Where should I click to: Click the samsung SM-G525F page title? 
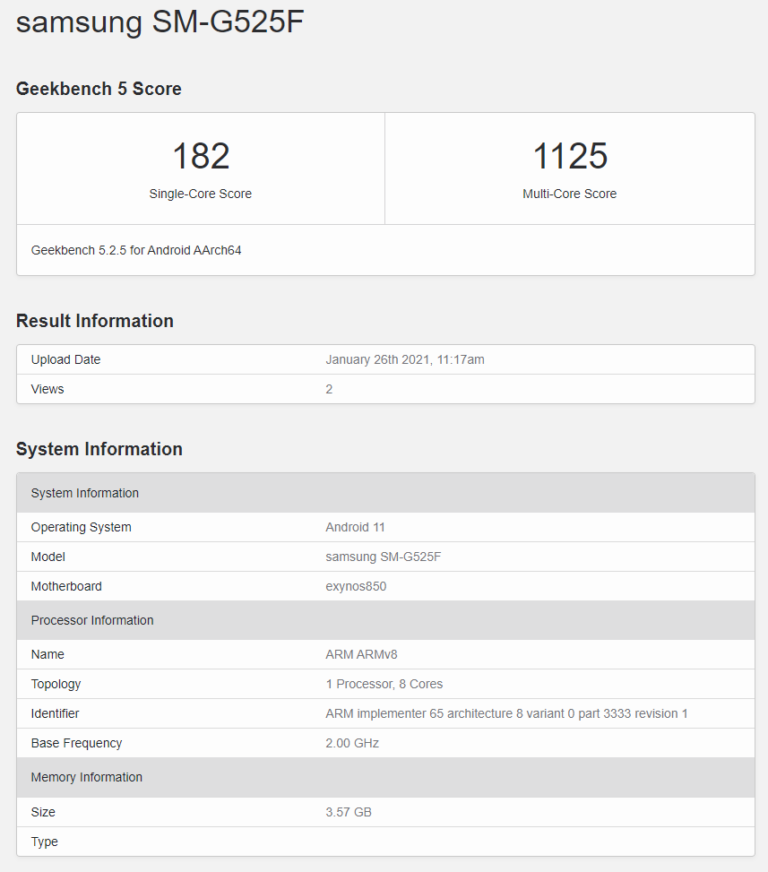point(159,24)
